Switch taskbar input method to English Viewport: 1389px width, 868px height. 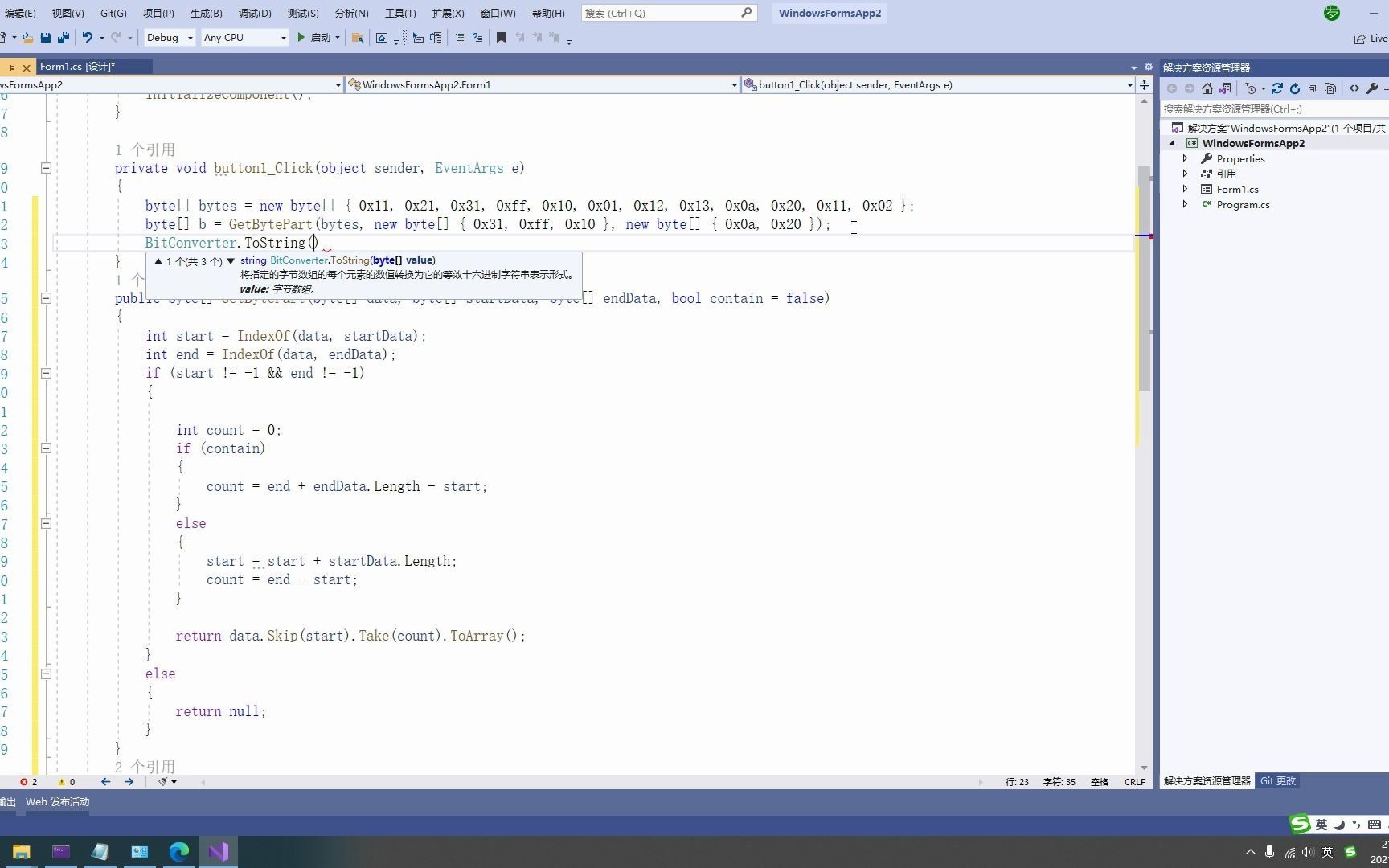point(1327,853)
